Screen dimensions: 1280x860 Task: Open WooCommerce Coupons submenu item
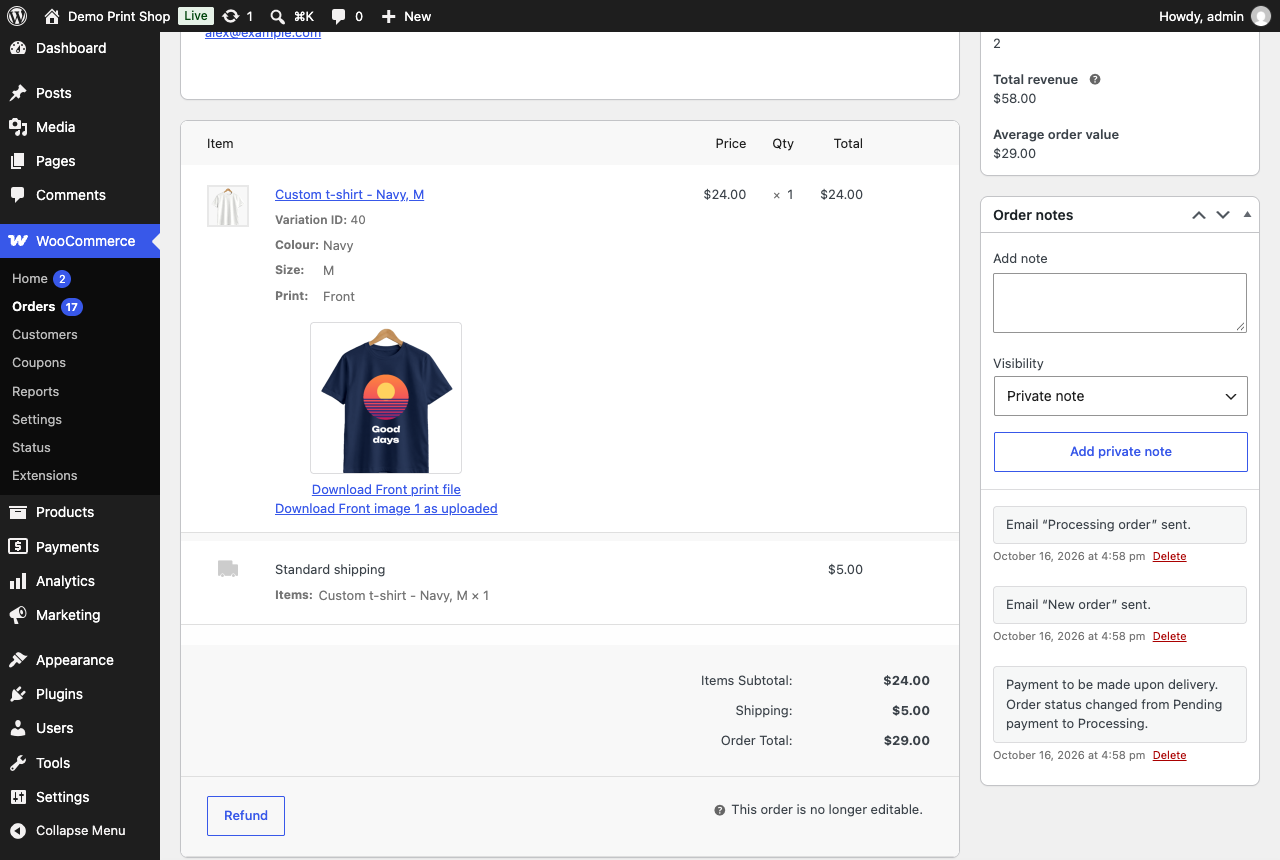click(x=39, y=363)
